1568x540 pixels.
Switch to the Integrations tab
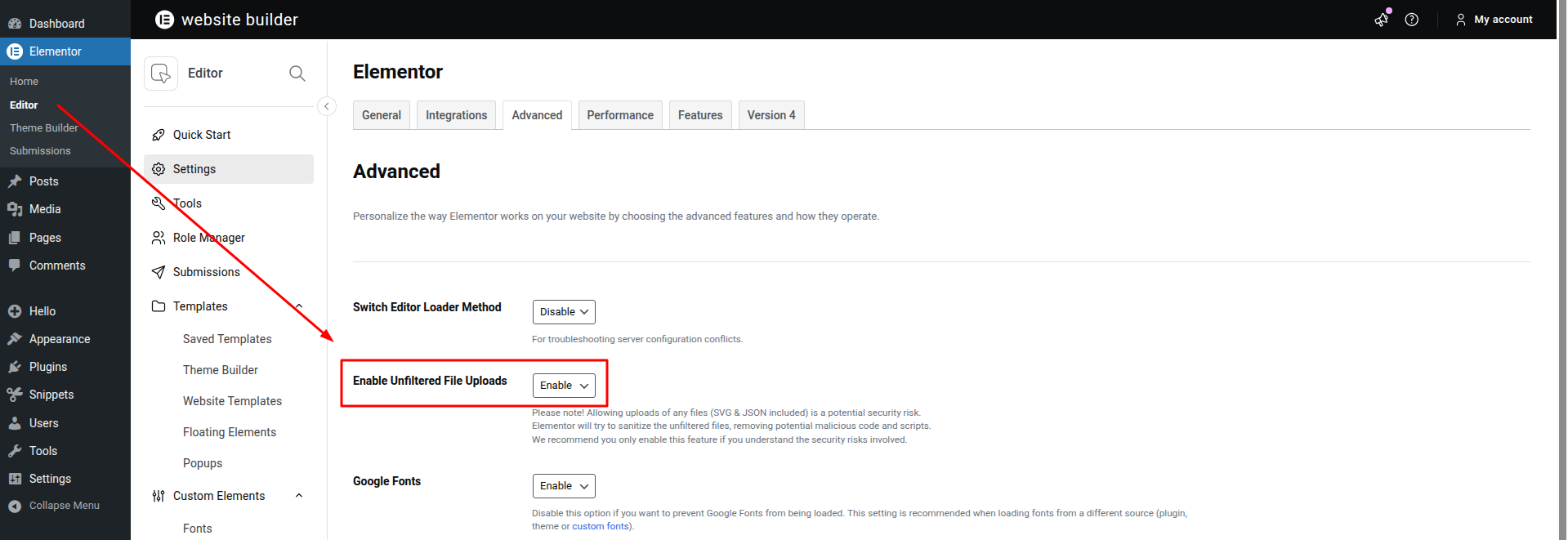click(456, 115)
